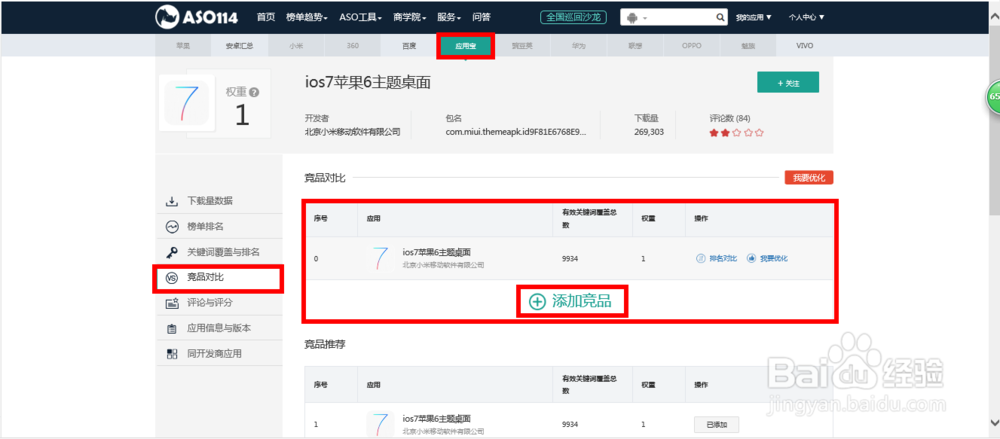Open 评论与评分 in the sidebar
This screenshot has height=439, width=1000.
point(219,303)
